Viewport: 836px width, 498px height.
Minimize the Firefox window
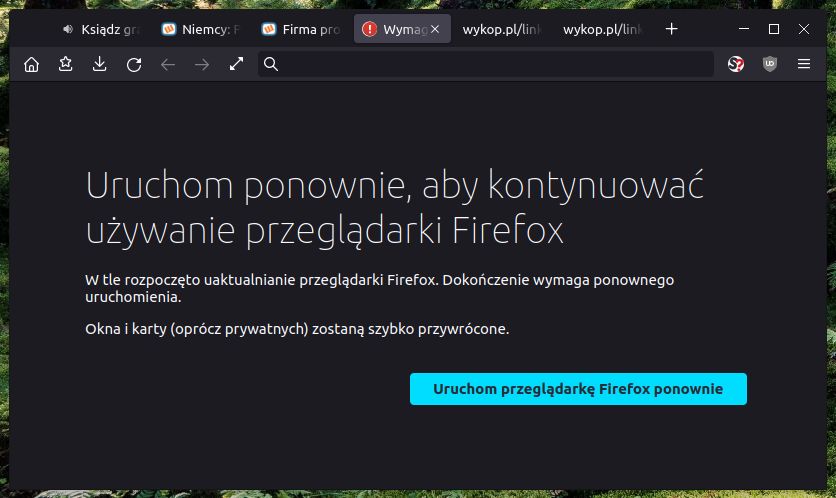click(744, 29)
